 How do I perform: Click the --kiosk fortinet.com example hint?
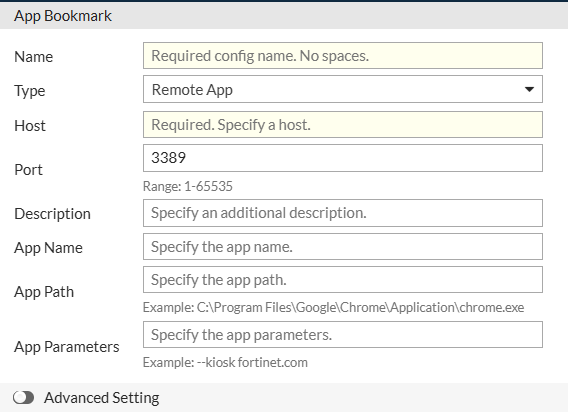point(225,362)
